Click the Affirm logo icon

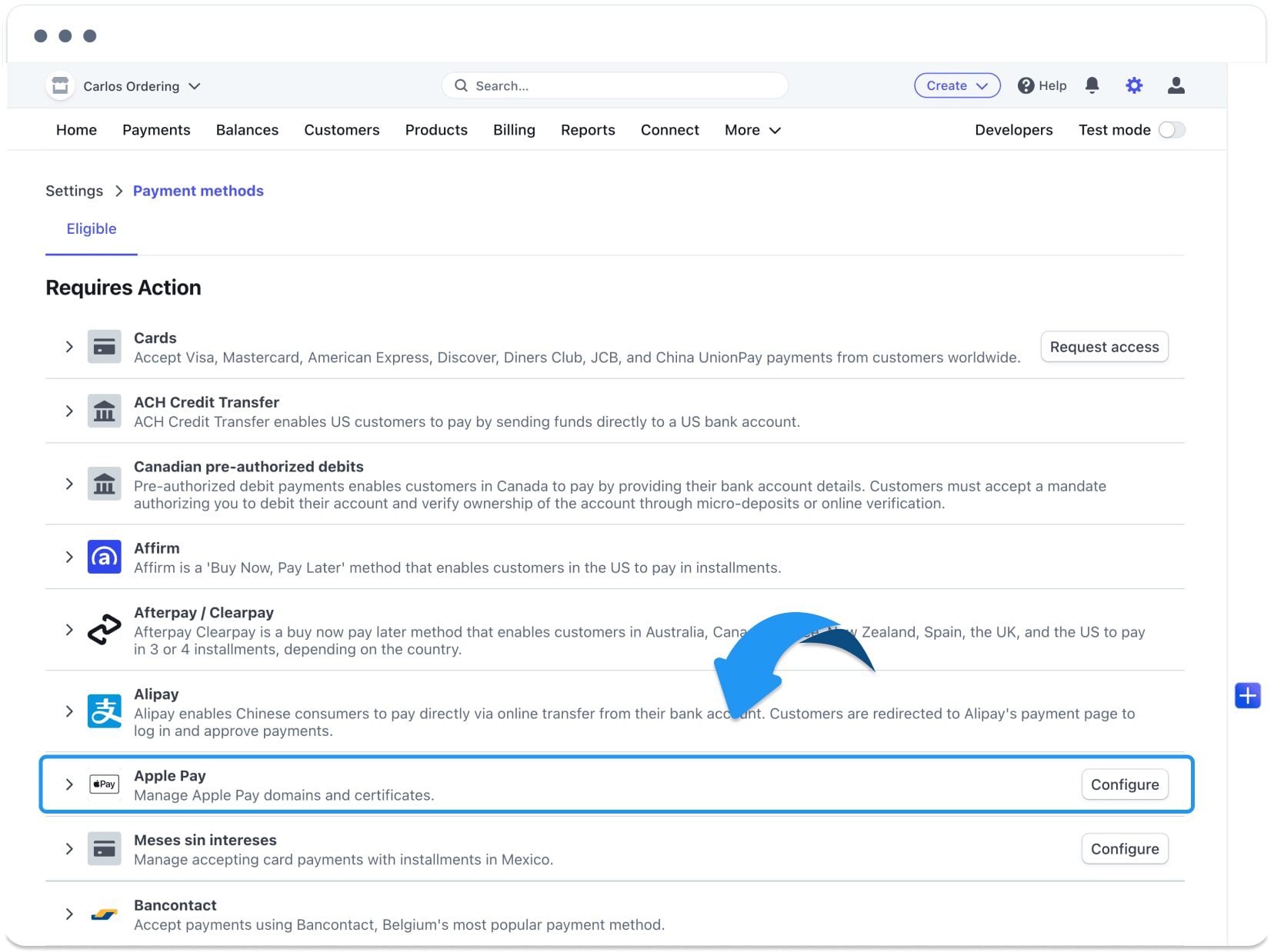105,557
